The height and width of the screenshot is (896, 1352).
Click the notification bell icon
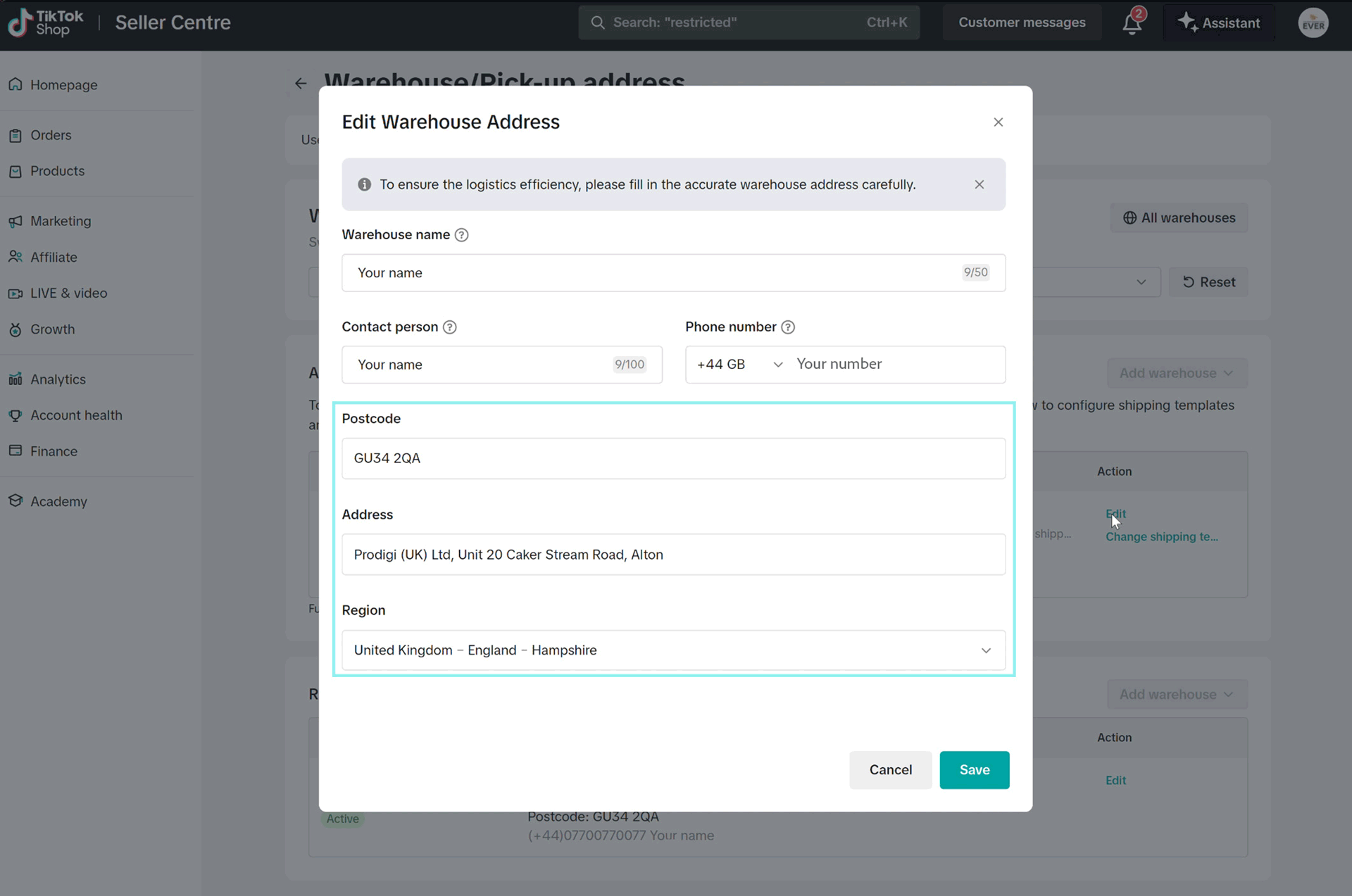pos(1131,23)
